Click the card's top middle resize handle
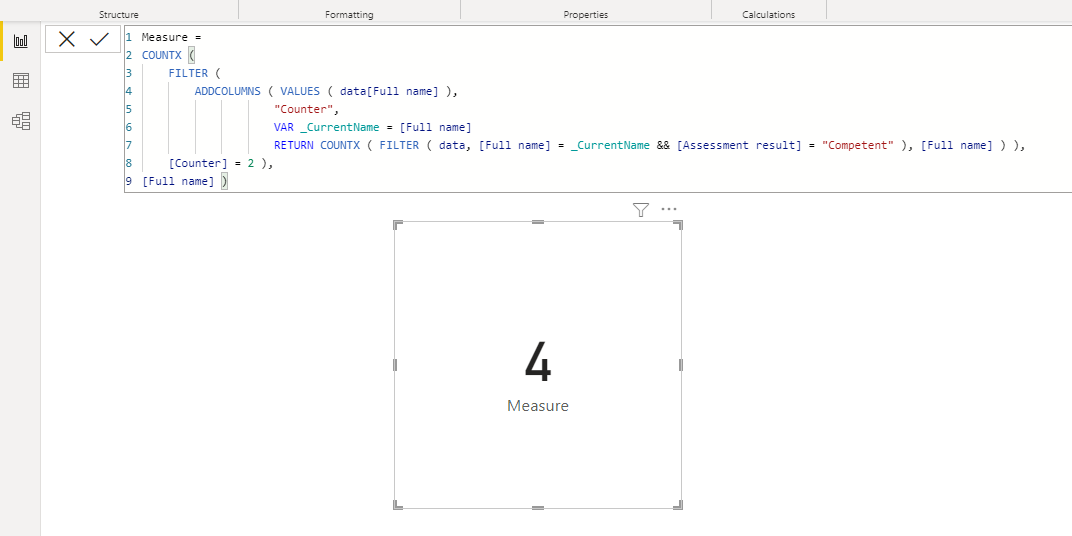The width and height of the screenshot is (1072, 536). [x=538, y=222]
